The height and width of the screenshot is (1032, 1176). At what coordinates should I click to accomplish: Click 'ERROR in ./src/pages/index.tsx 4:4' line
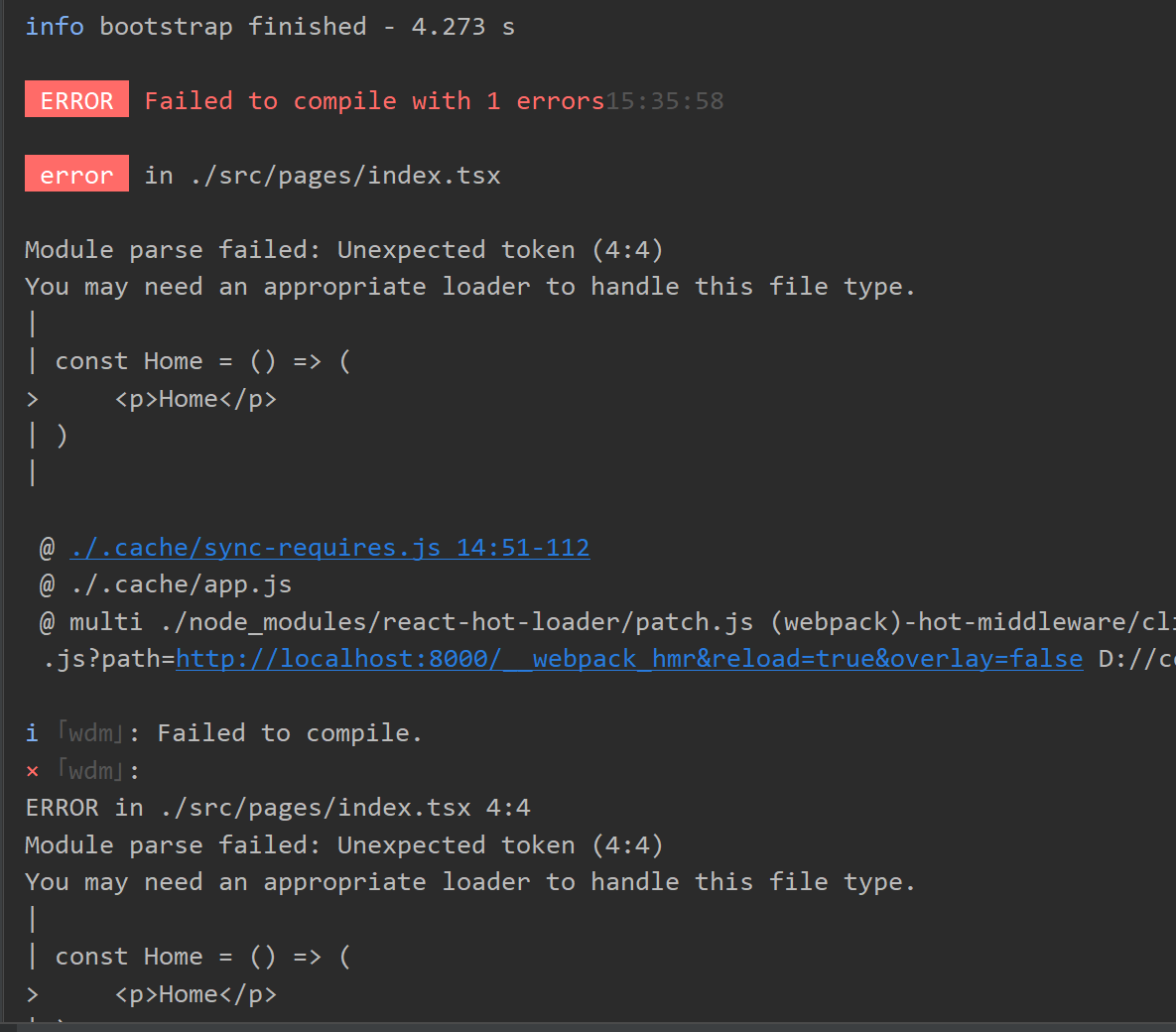[x=278, y=808]
